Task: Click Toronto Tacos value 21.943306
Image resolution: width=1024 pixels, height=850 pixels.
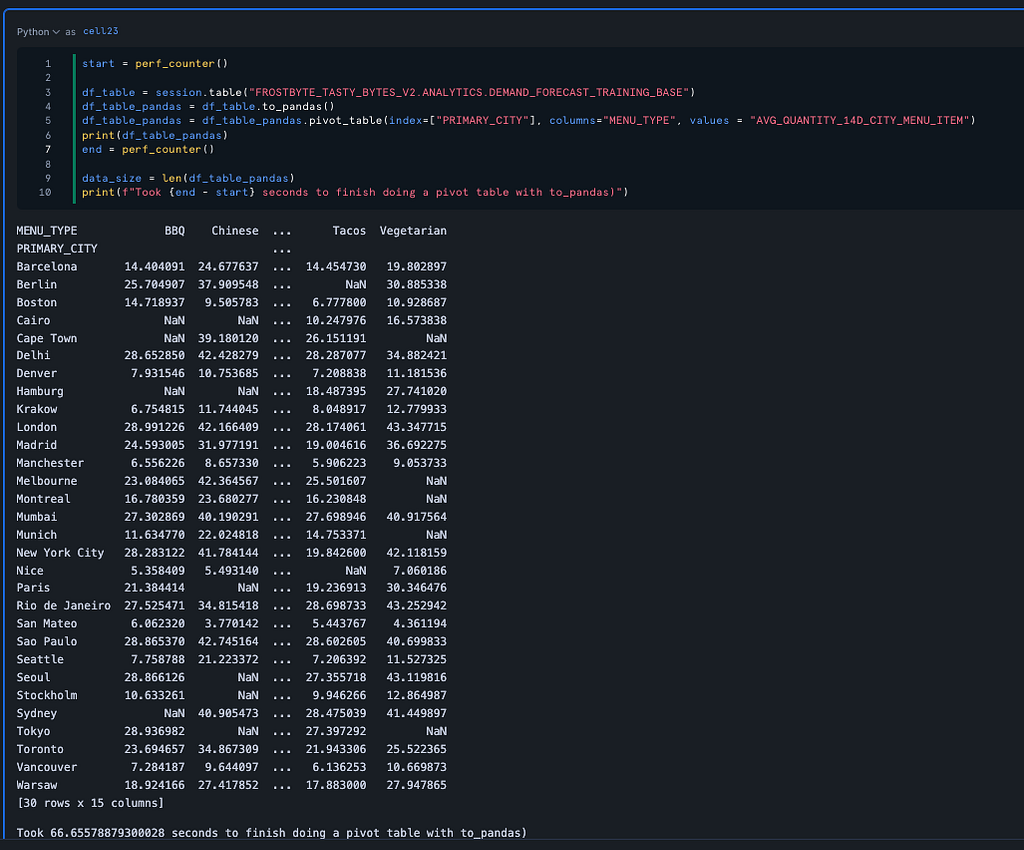Action: [336, 749]
